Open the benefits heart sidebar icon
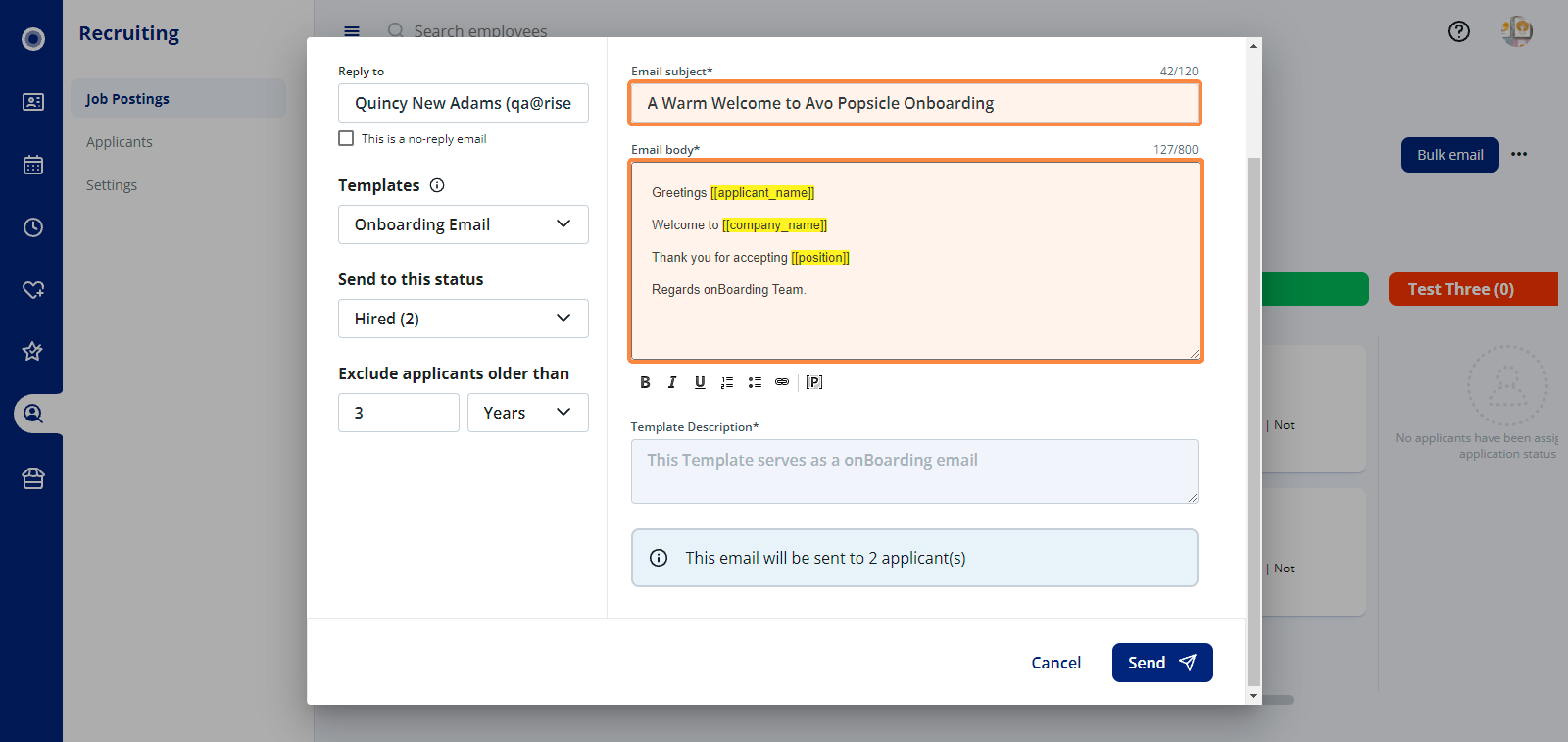This screenshot has width=1568, height=742. [x=33, y=290]
